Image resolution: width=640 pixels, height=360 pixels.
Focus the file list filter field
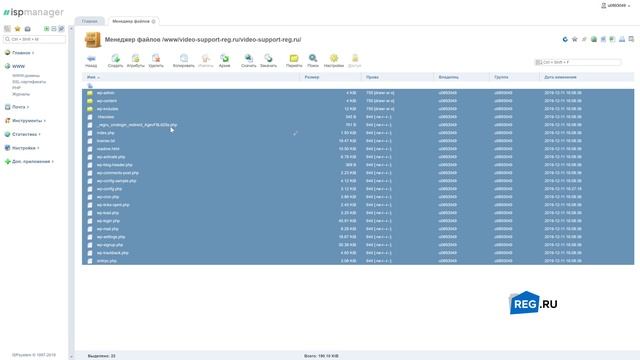(578, 62)
